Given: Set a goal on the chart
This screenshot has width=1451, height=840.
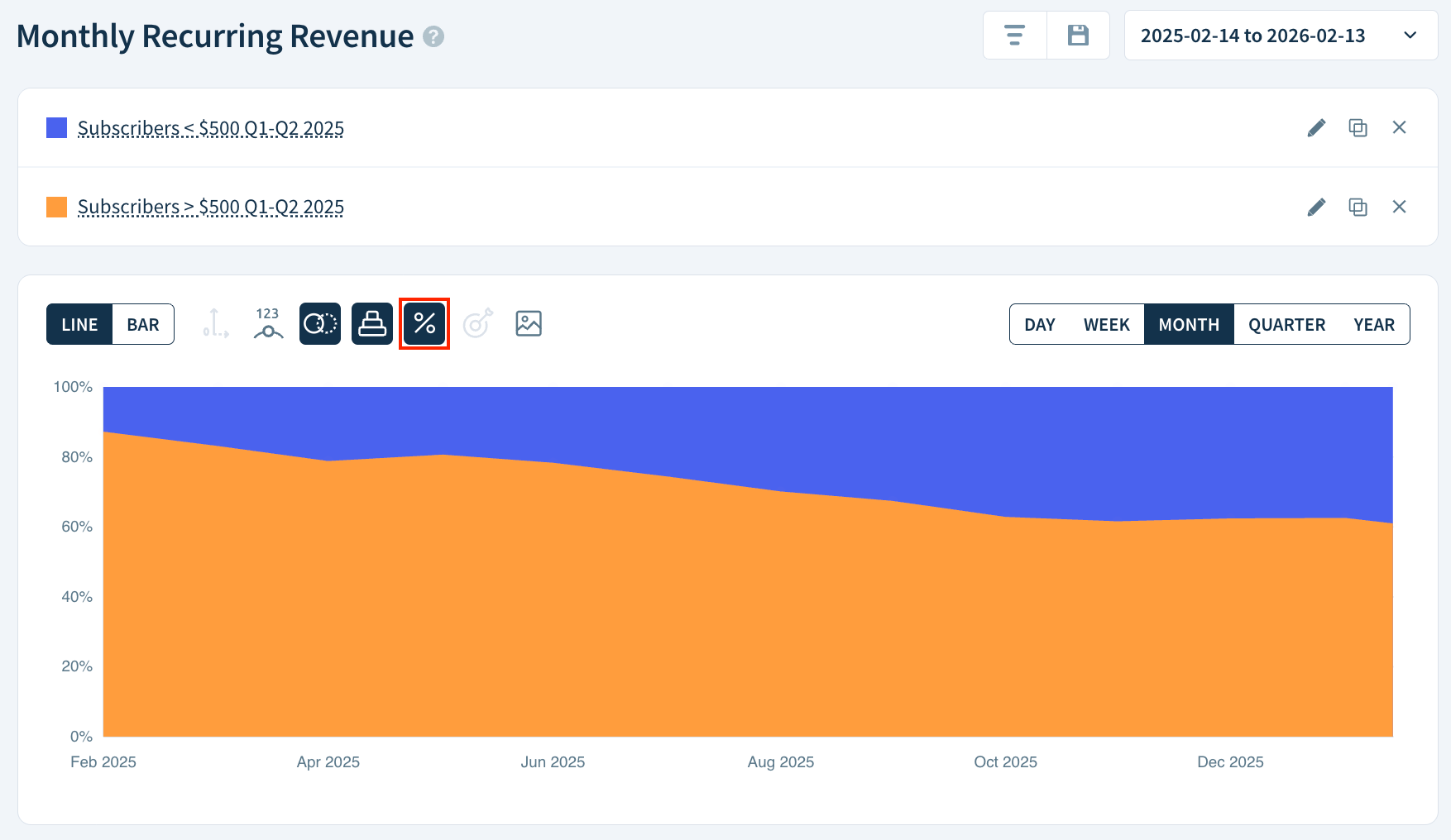Looking at the screenshot, I should click(477, 324).
